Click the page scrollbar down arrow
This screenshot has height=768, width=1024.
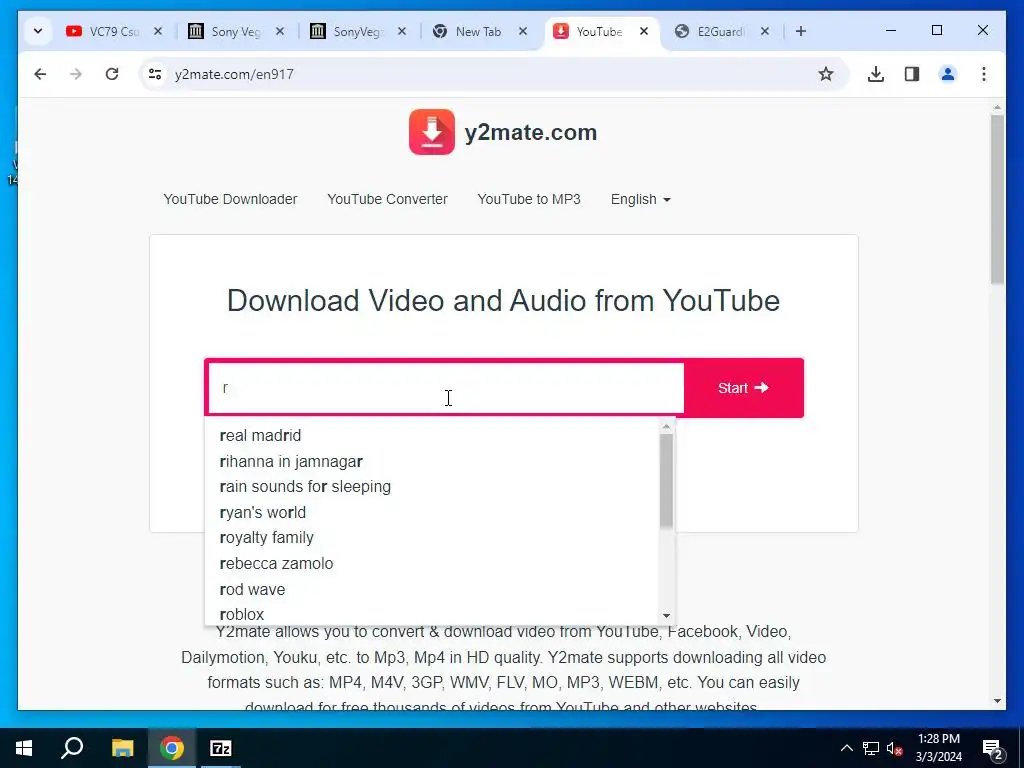(x=997, y=701)
